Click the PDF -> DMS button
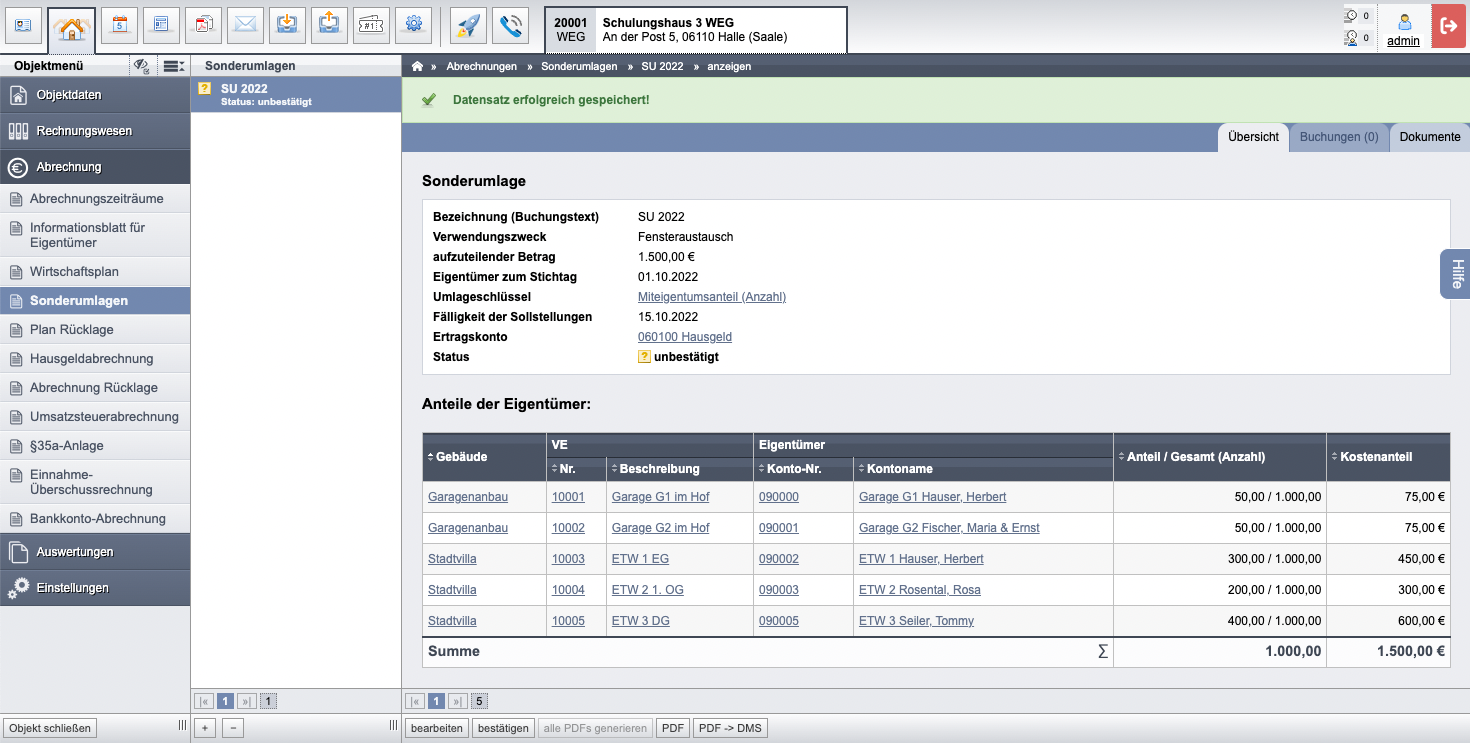 729,728
